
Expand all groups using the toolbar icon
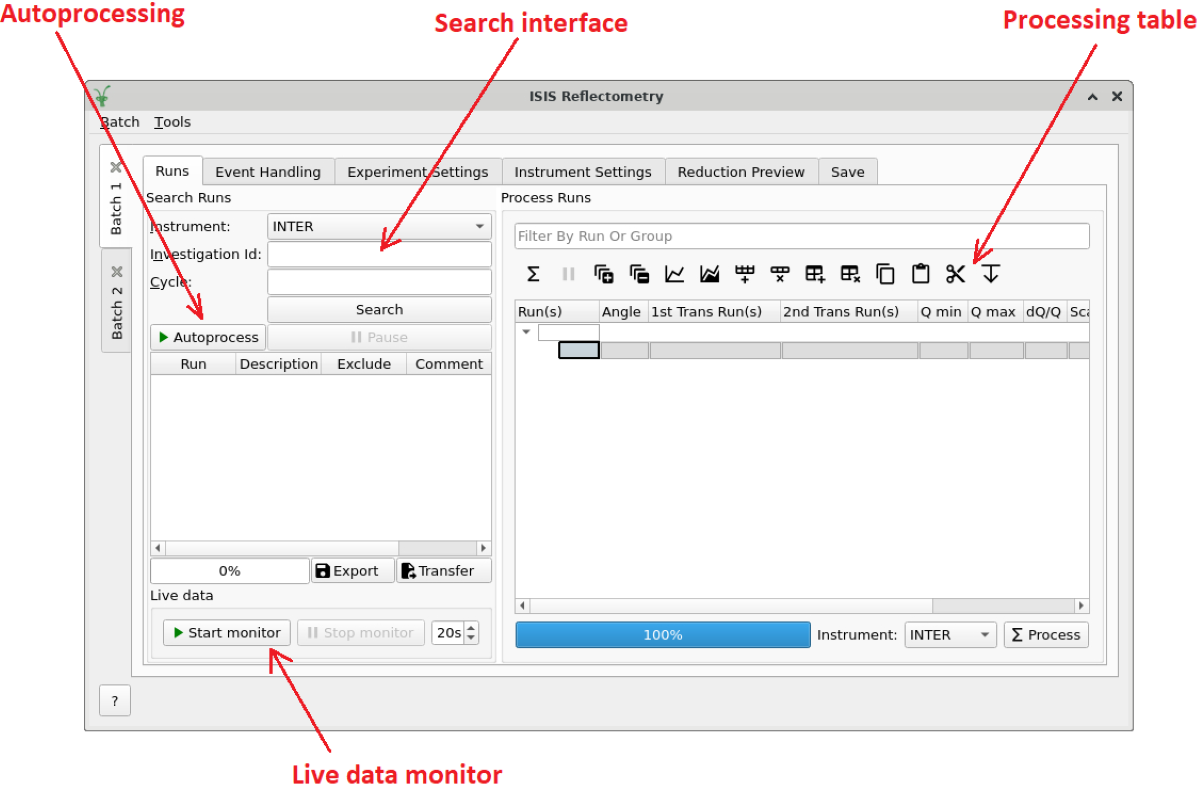(x=603, y=274)
